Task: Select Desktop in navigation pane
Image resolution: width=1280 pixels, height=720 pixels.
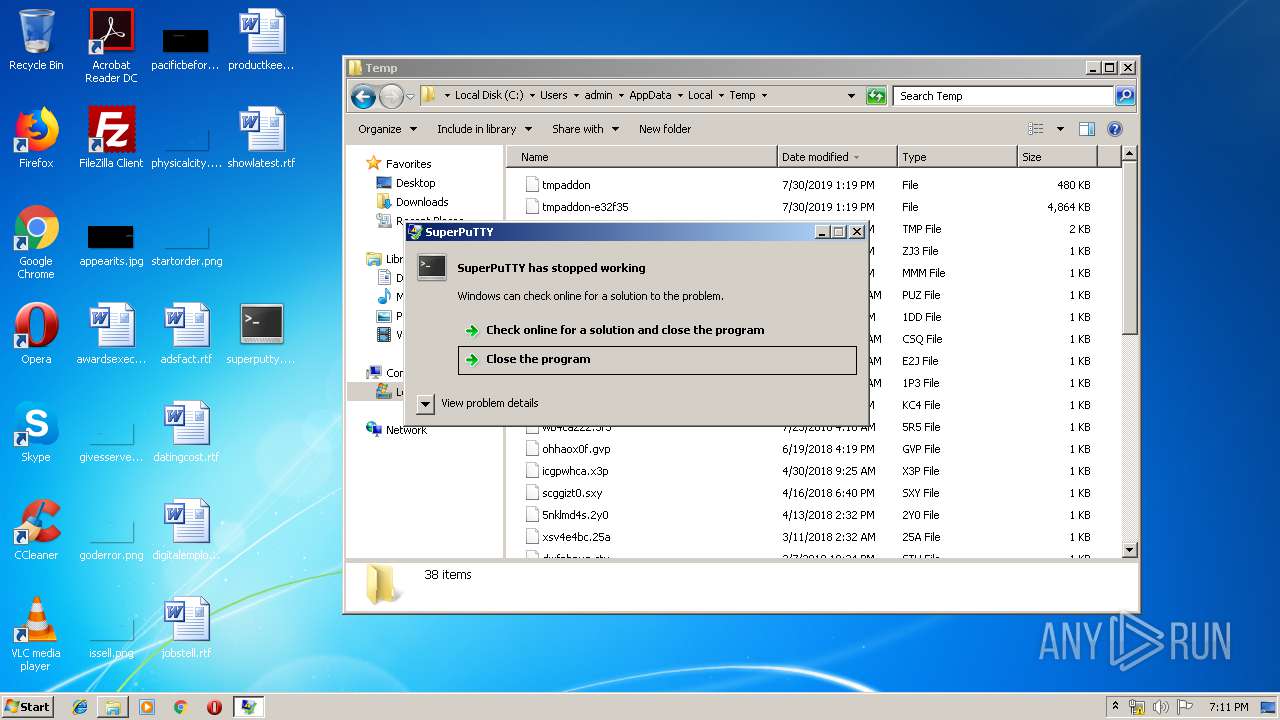Action: (415, 183)
